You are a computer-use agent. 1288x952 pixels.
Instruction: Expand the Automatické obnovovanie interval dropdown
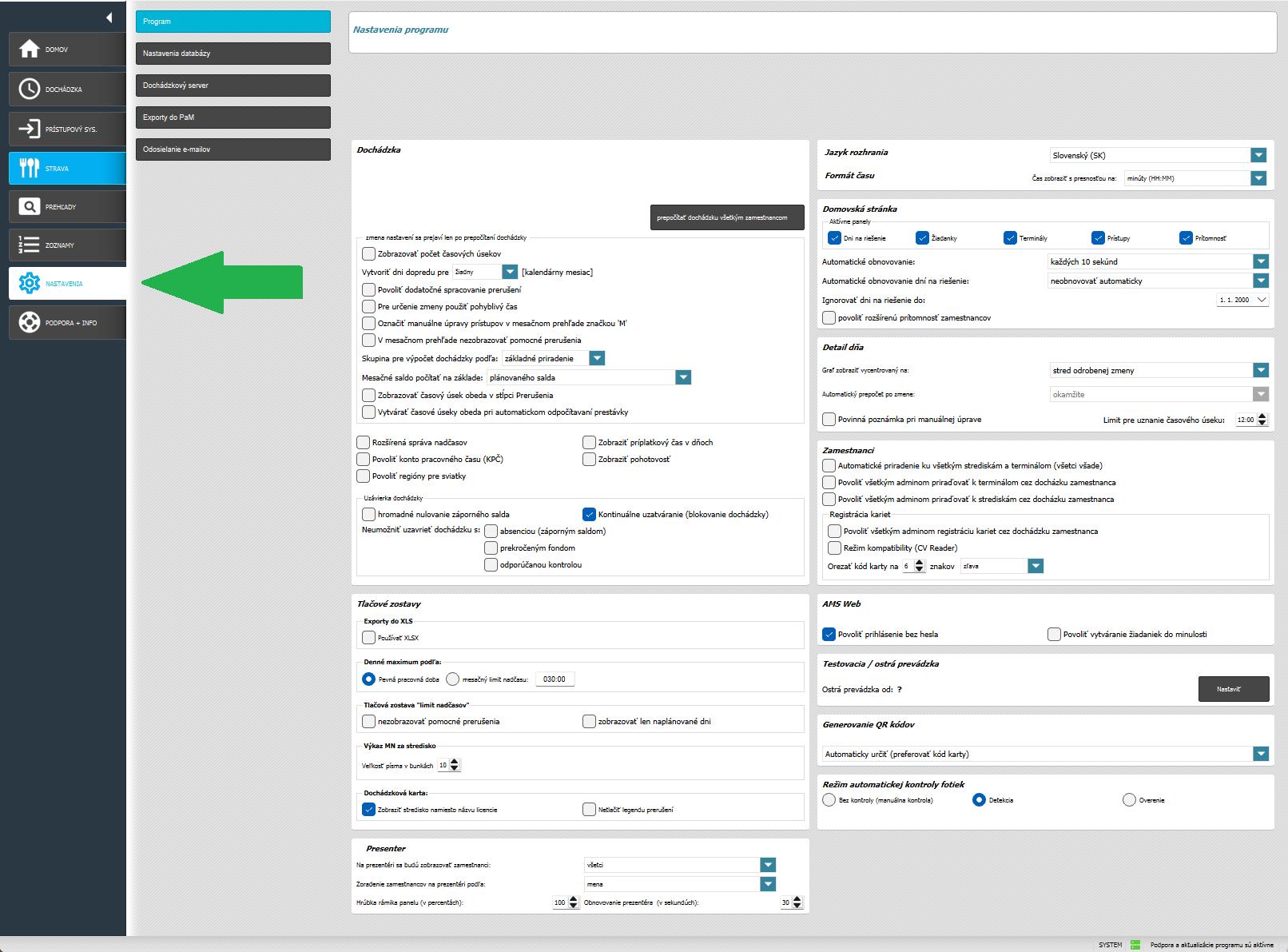pyautogui.click(x=1260, y=261)
